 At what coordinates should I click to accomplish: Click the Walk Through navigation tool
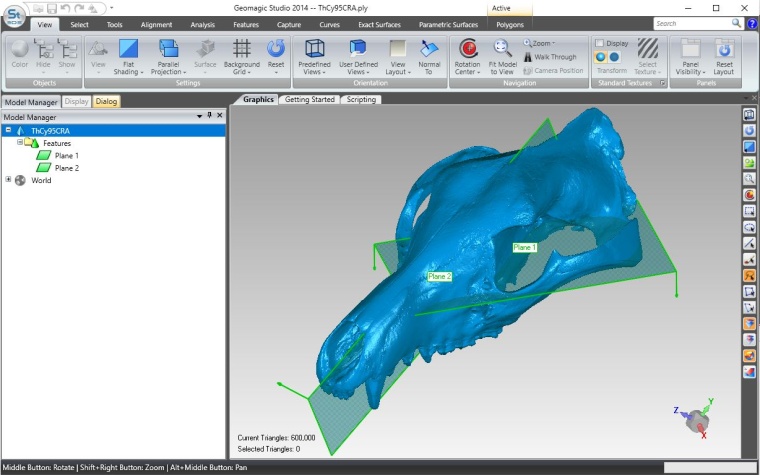tap(550, 57)
